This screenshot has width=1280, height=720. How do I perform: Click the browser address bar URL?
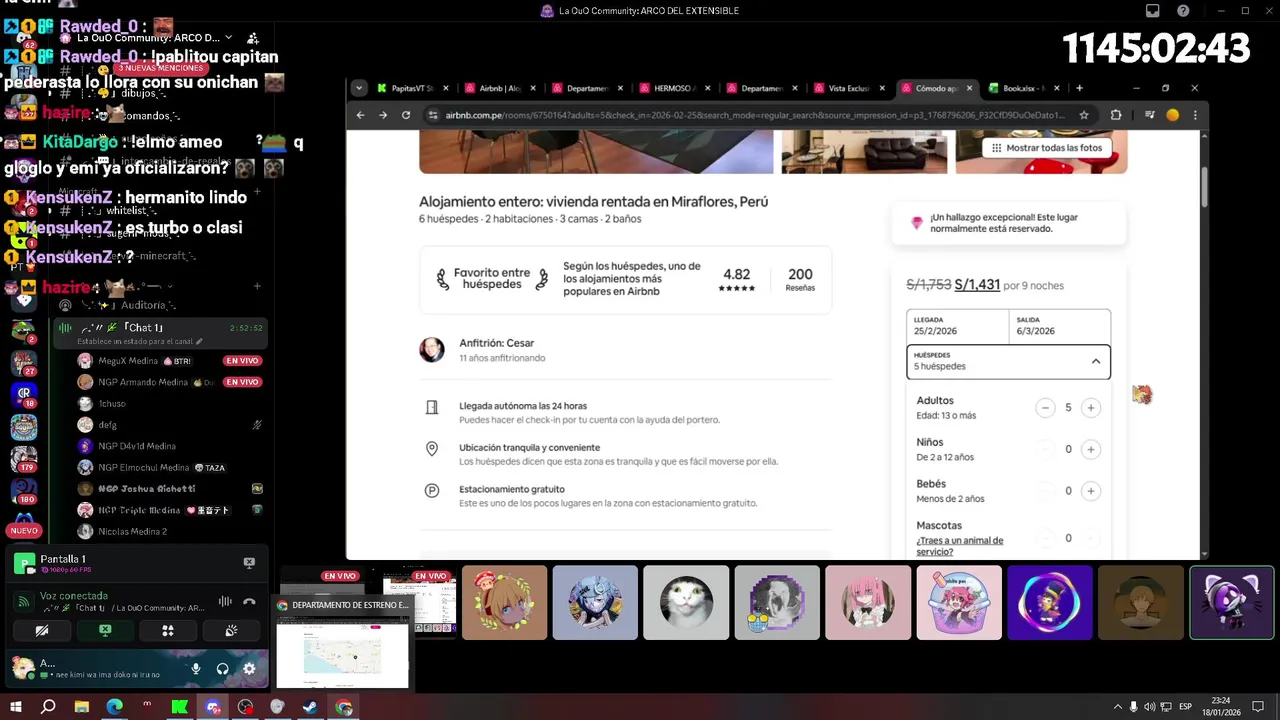pos(754,115)
